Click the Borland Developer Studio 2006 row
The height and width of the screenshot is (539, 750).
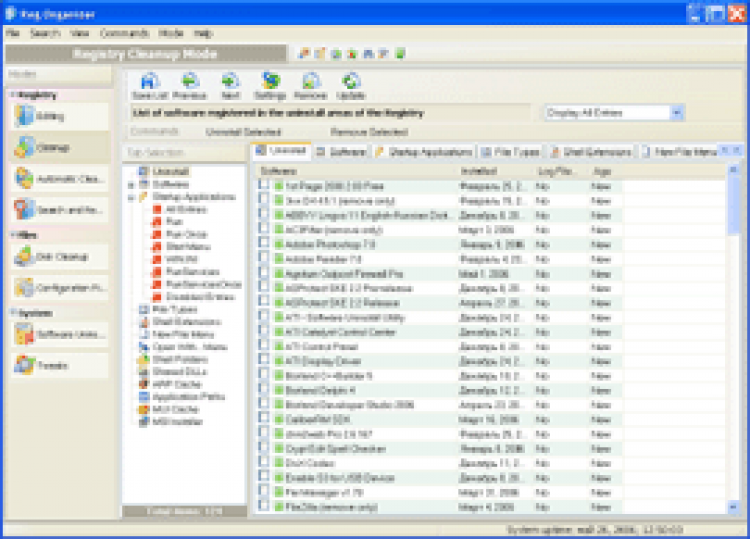tap(440, 405)
